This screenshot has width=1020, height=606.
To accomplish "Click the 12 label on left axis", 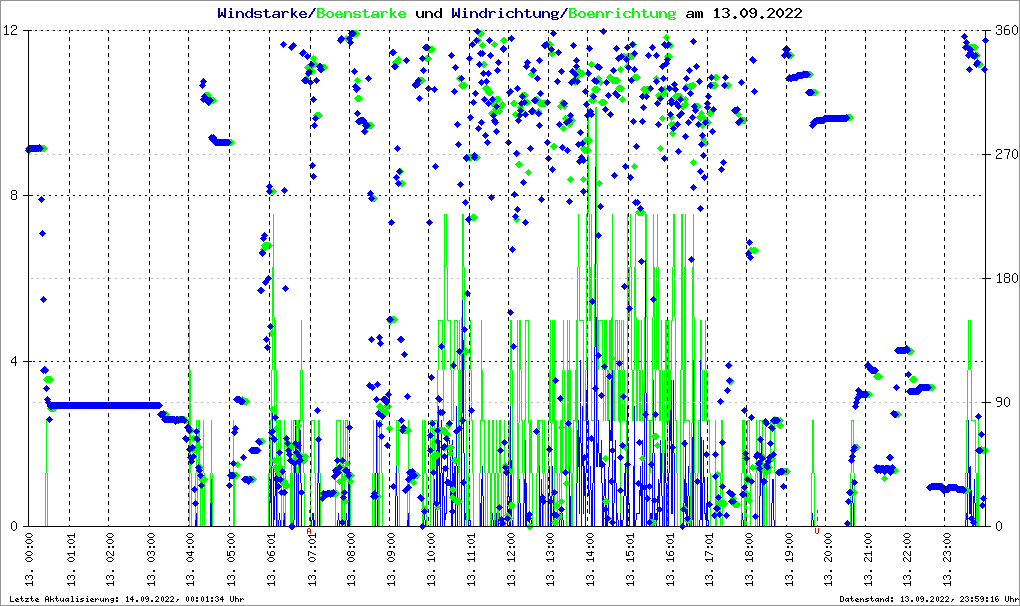I will 11,31.
